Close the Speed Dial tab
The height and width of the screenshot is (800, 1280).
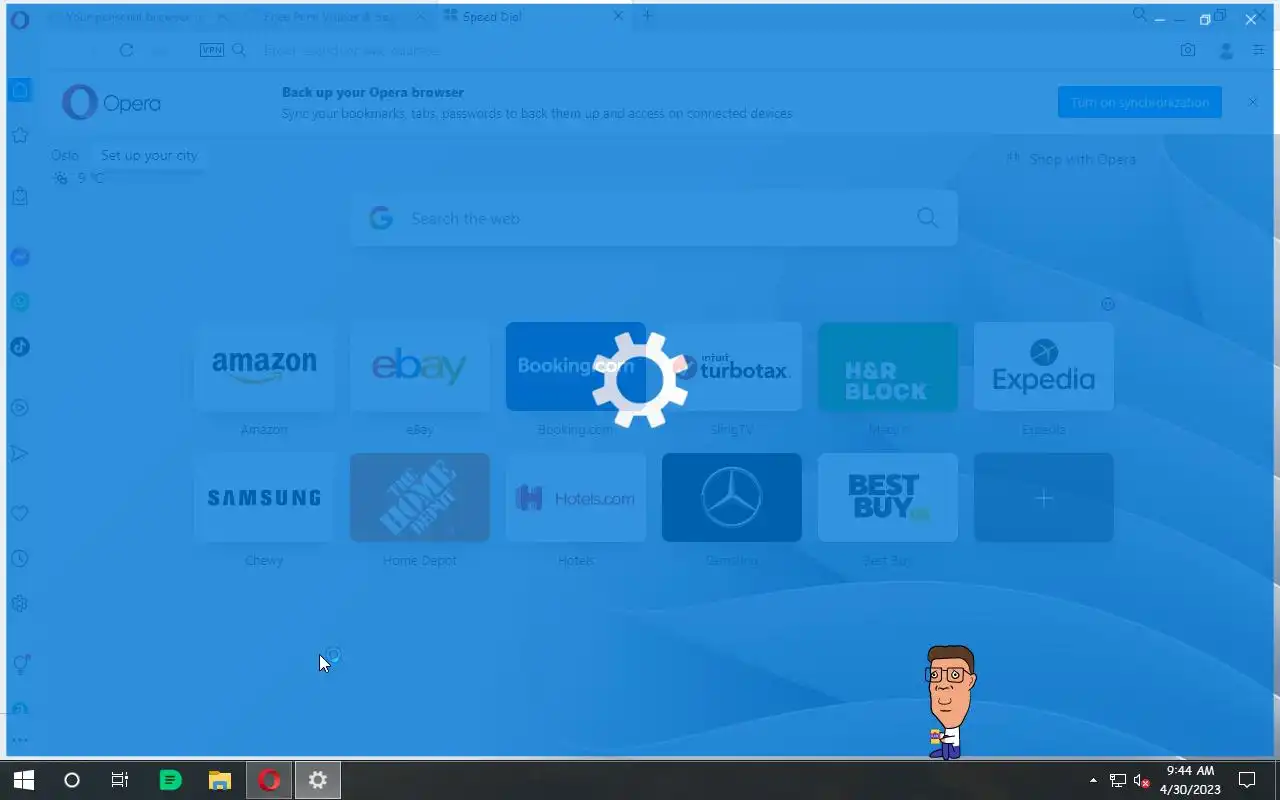click(618, 17)
